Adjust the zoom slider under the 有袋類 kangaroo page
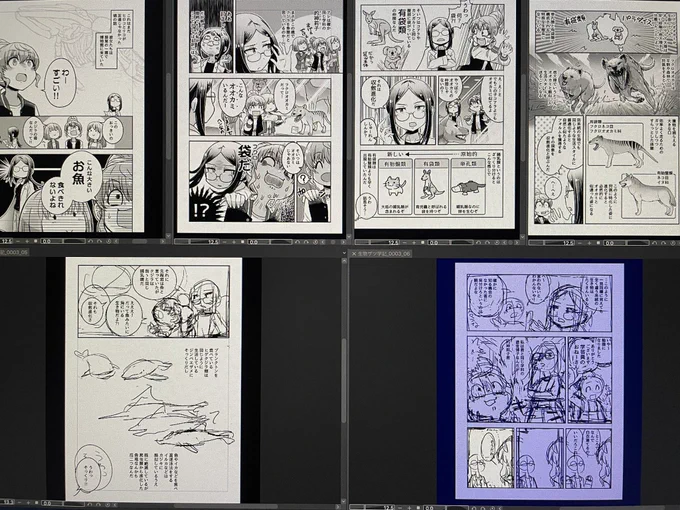 377,242
